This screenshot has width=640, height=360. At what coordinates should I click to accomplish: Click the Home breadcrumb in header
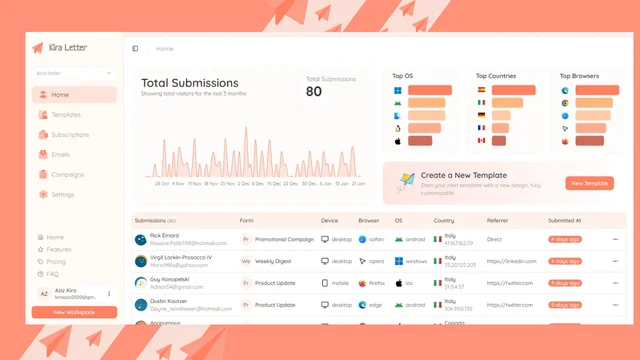(165, 49)
